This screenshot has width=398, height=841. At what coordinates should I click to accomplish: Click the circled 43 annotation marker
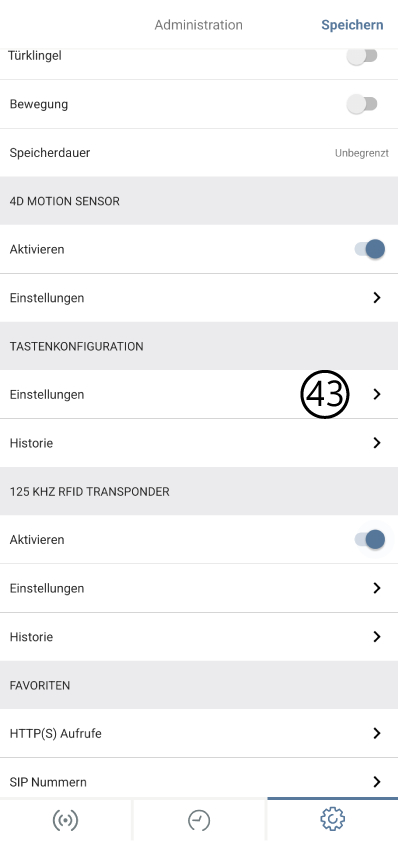tap(325, 395)
